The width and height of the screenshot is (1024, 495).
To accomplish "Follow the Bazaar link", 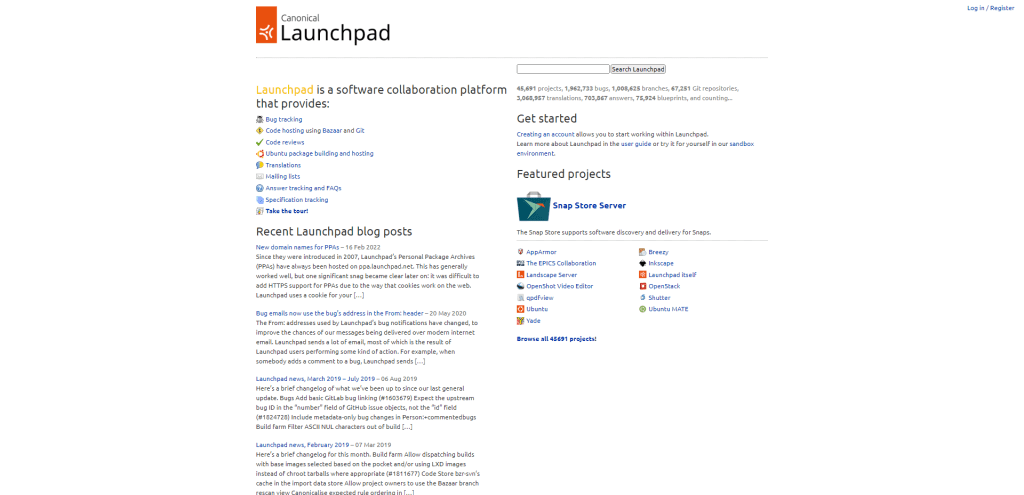I will pos(332,131).
